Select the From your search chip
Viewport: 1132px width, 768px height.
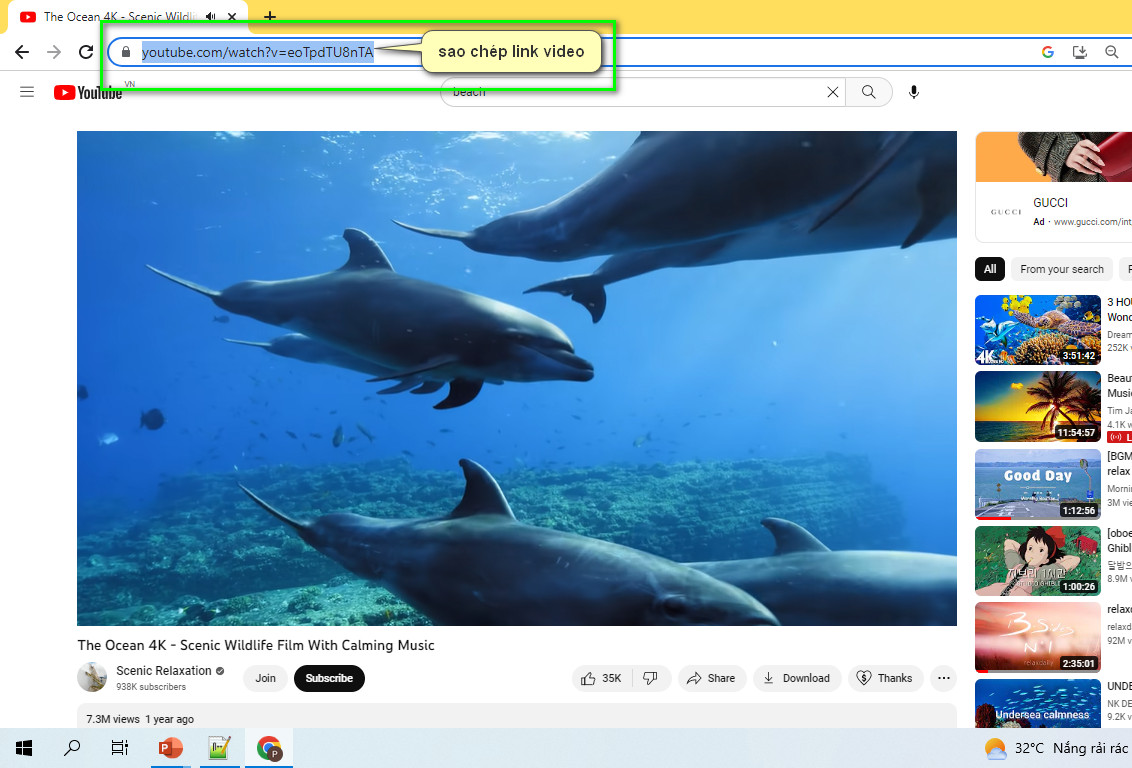pyautogui.click(x=1062, y=269)
